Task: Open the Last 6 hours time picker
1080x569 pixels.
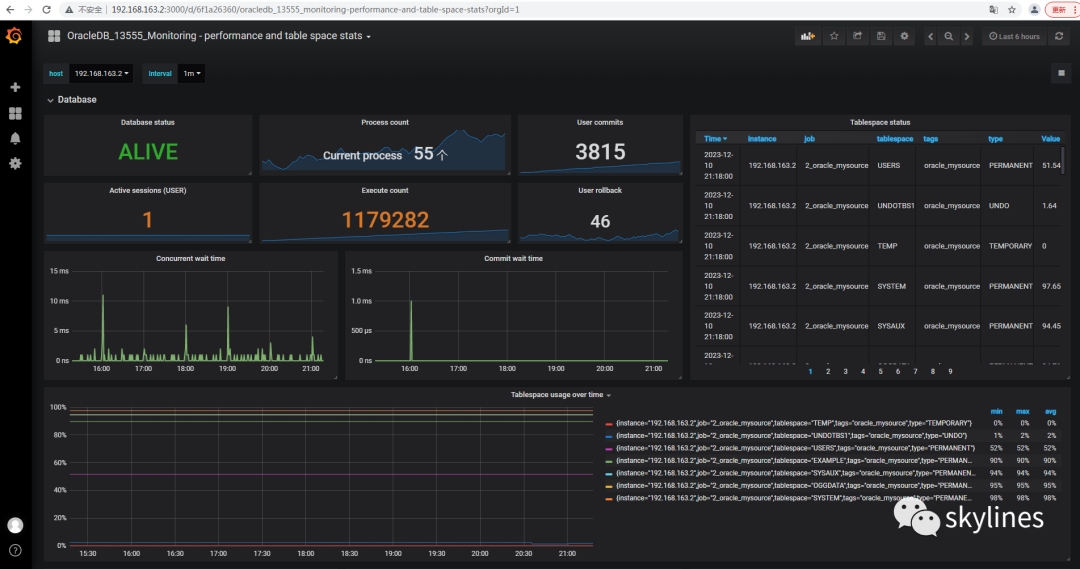Action: pyautogui.click(x=1015, y=37)
